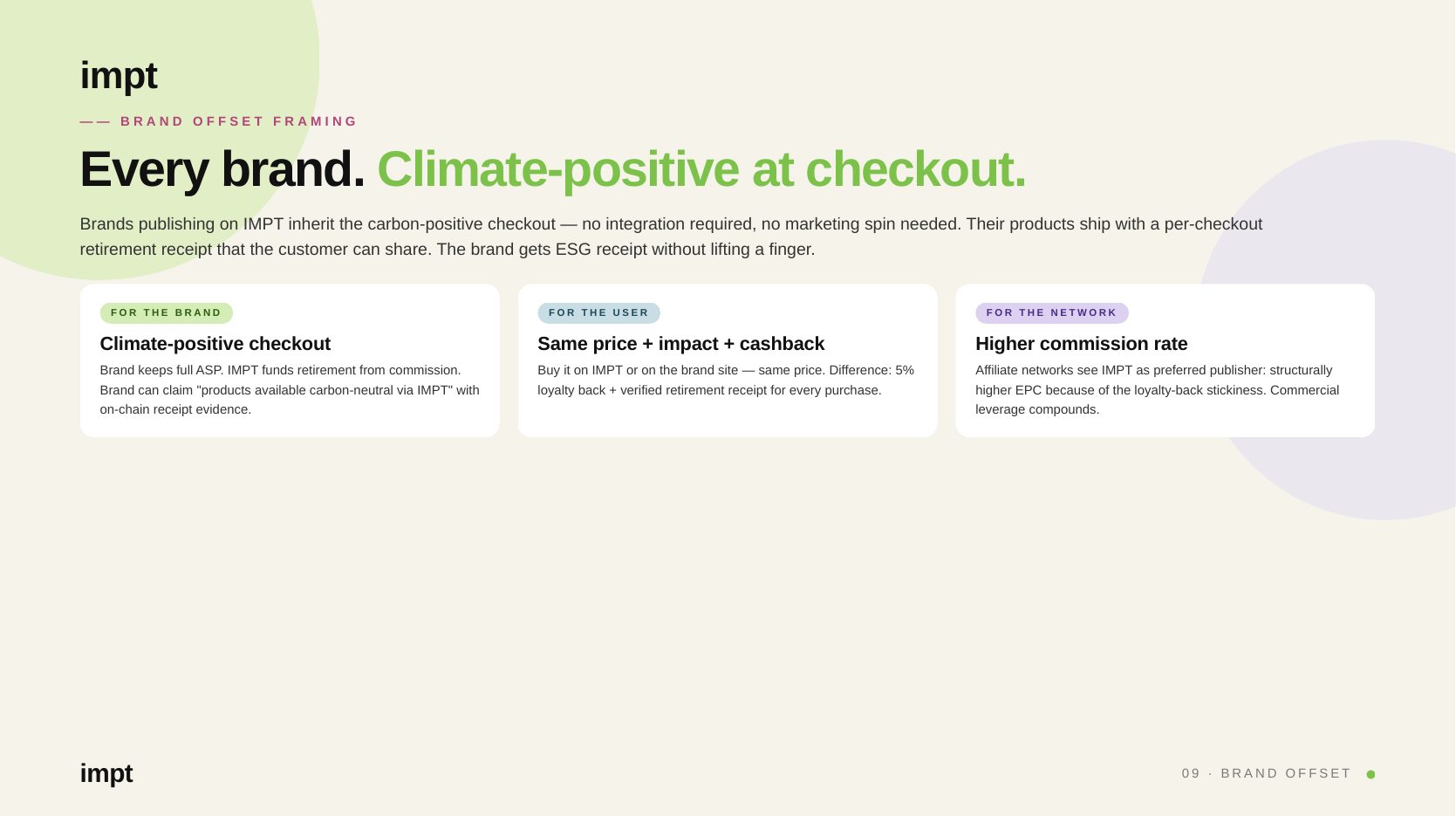Click the 09 · BRAND OFFSET page label
This screenshot has height=816, width=1456.
pos(1266,773)
